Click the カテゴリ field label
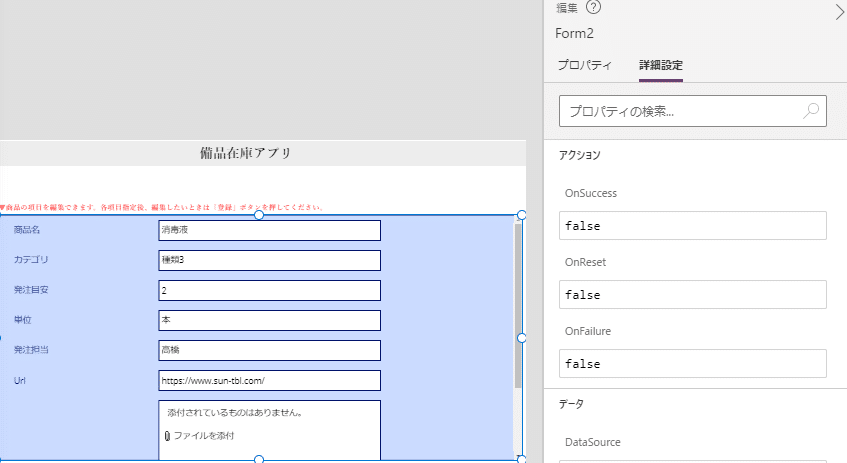The height and width of the screenshot is (463, 847). tap(31, 260)
